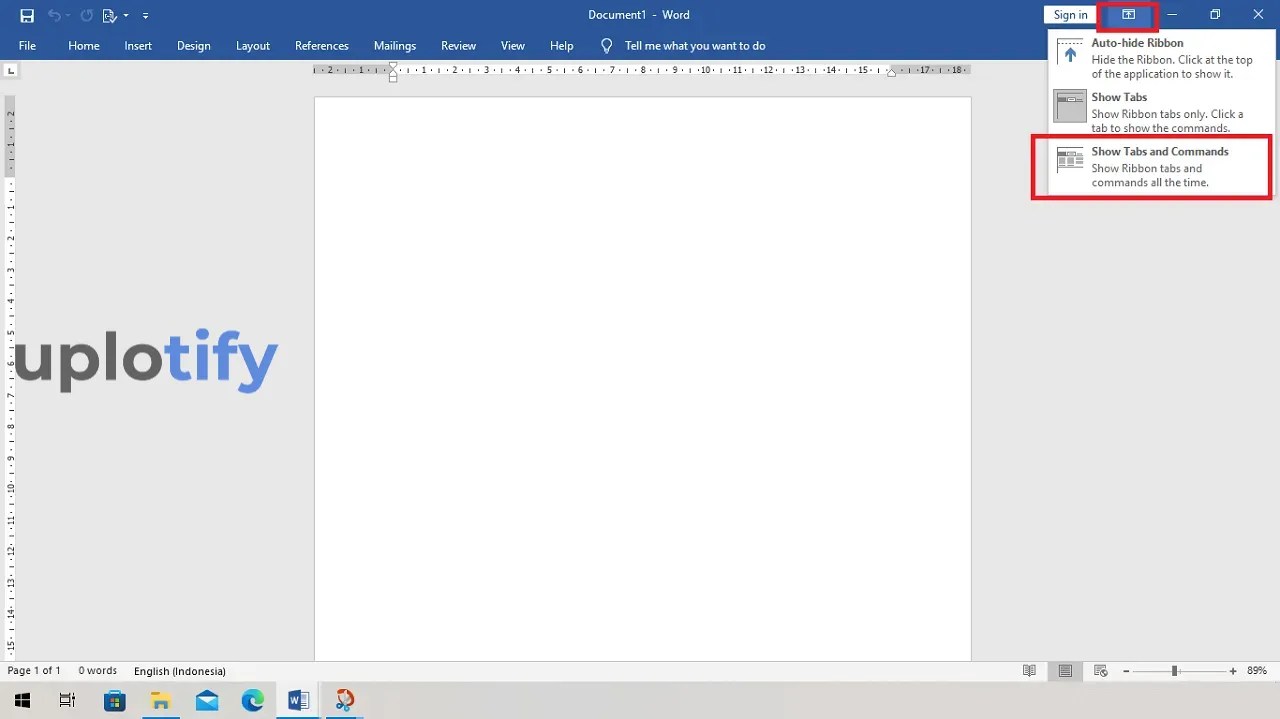Screen dimensions: 1280x719
Task: Click English (Indonesia) language indicator
Action: (179, 671)
